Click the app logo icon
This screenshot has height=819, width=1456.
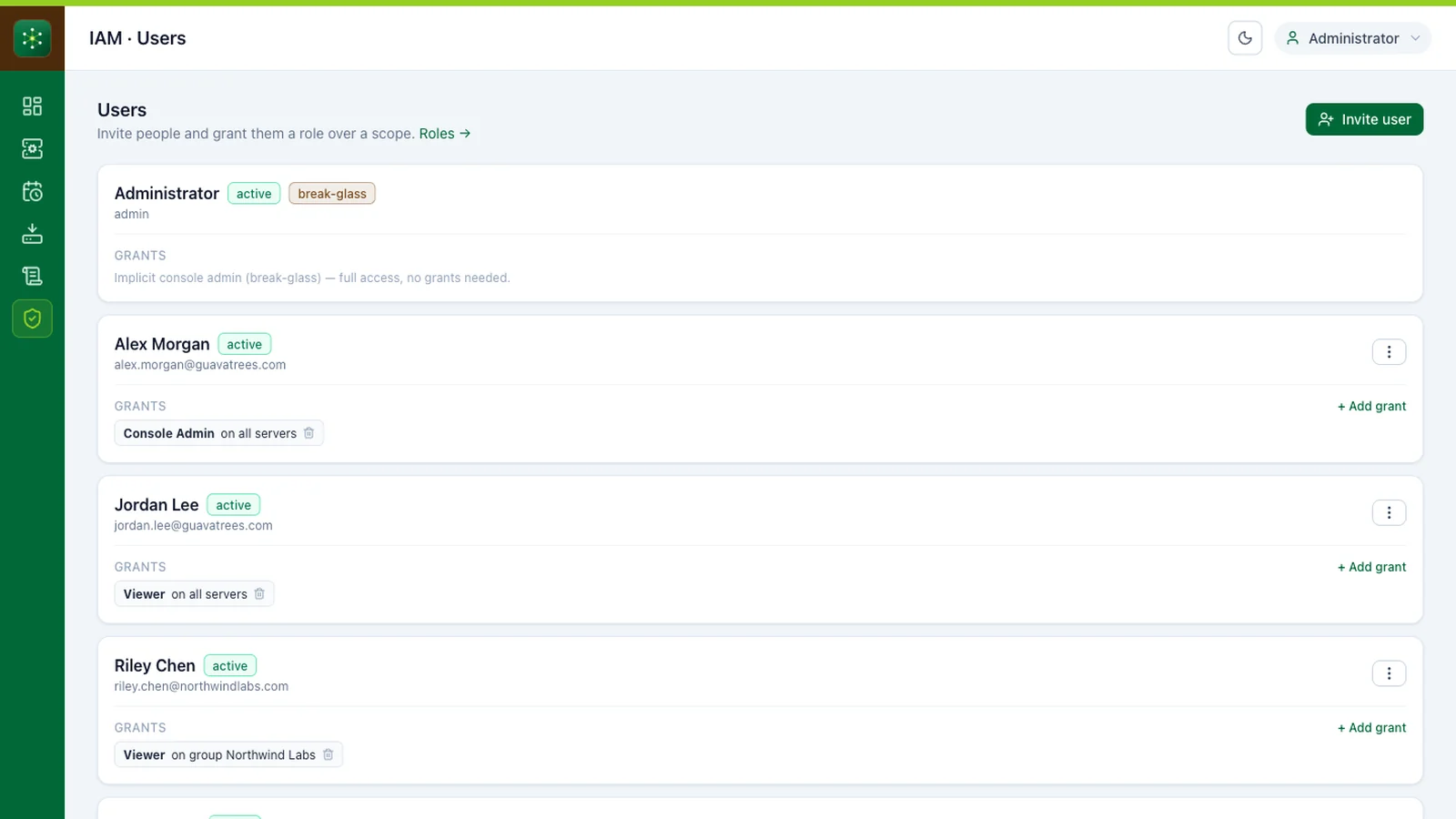32,38
